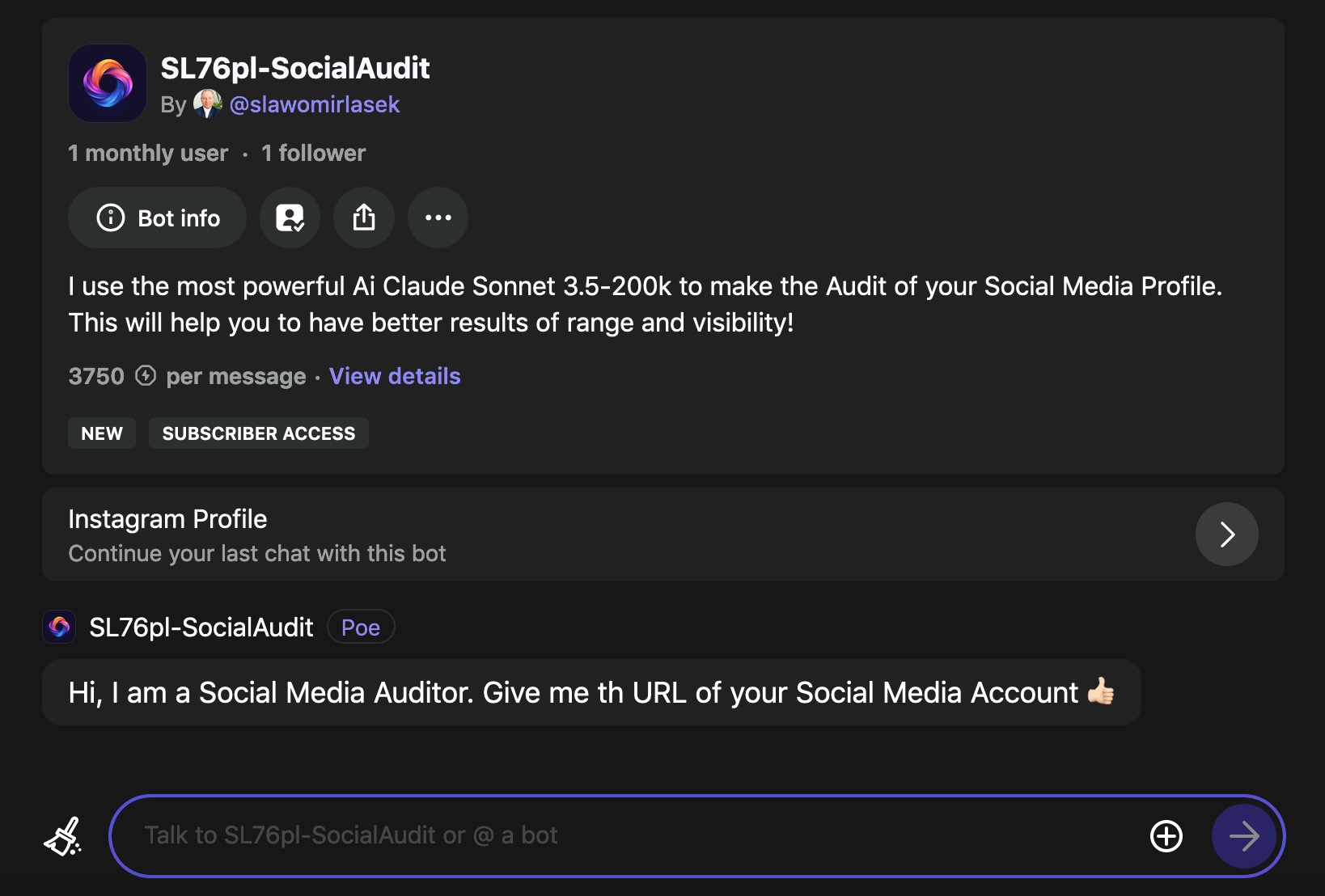Click the plus attach file icon
This screenshot has width=1325, height=896.
click(1166, 836)
